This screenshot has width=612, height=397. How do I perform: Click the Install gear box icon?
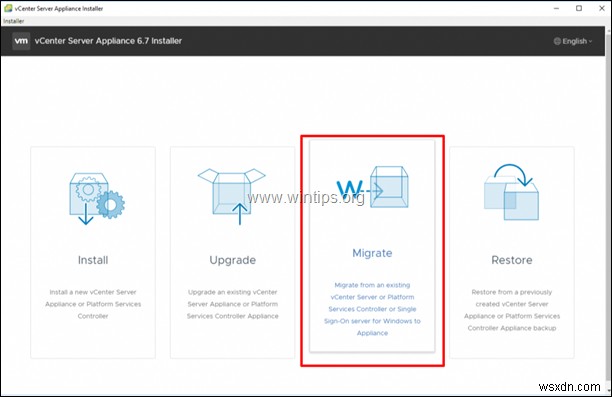(97, 198)
